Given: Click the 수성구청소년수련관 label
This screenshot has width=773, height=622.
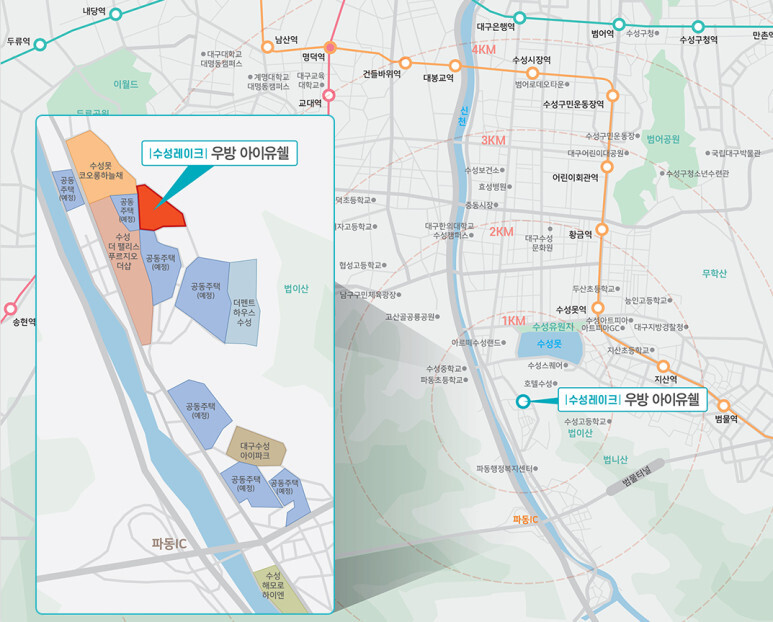Looking at the screenshot, I should pyautogui.click(x=698, y=173).
